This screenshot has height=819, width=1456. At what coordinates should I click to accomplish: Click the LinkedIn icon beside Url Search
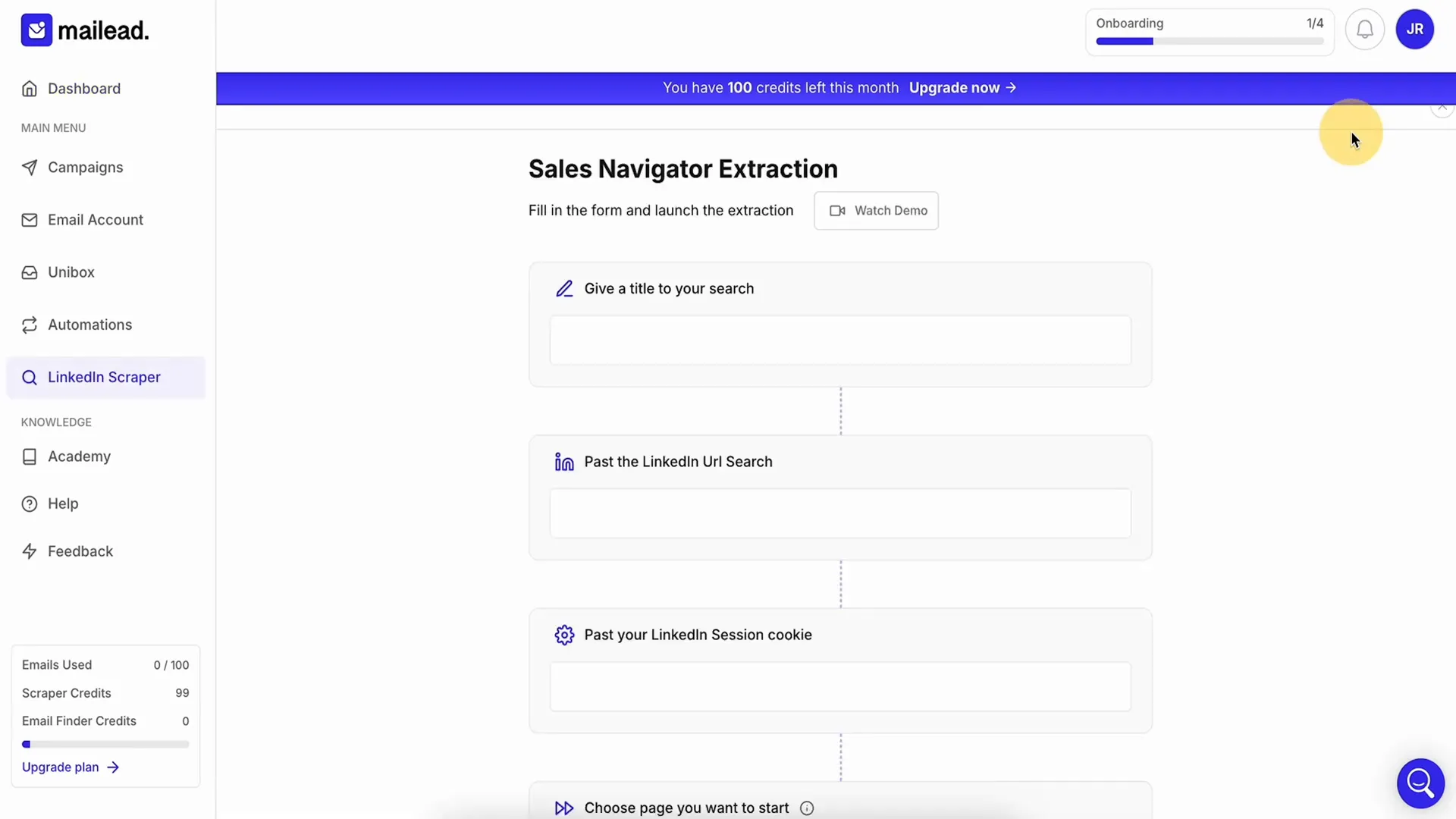click(564, 462)
